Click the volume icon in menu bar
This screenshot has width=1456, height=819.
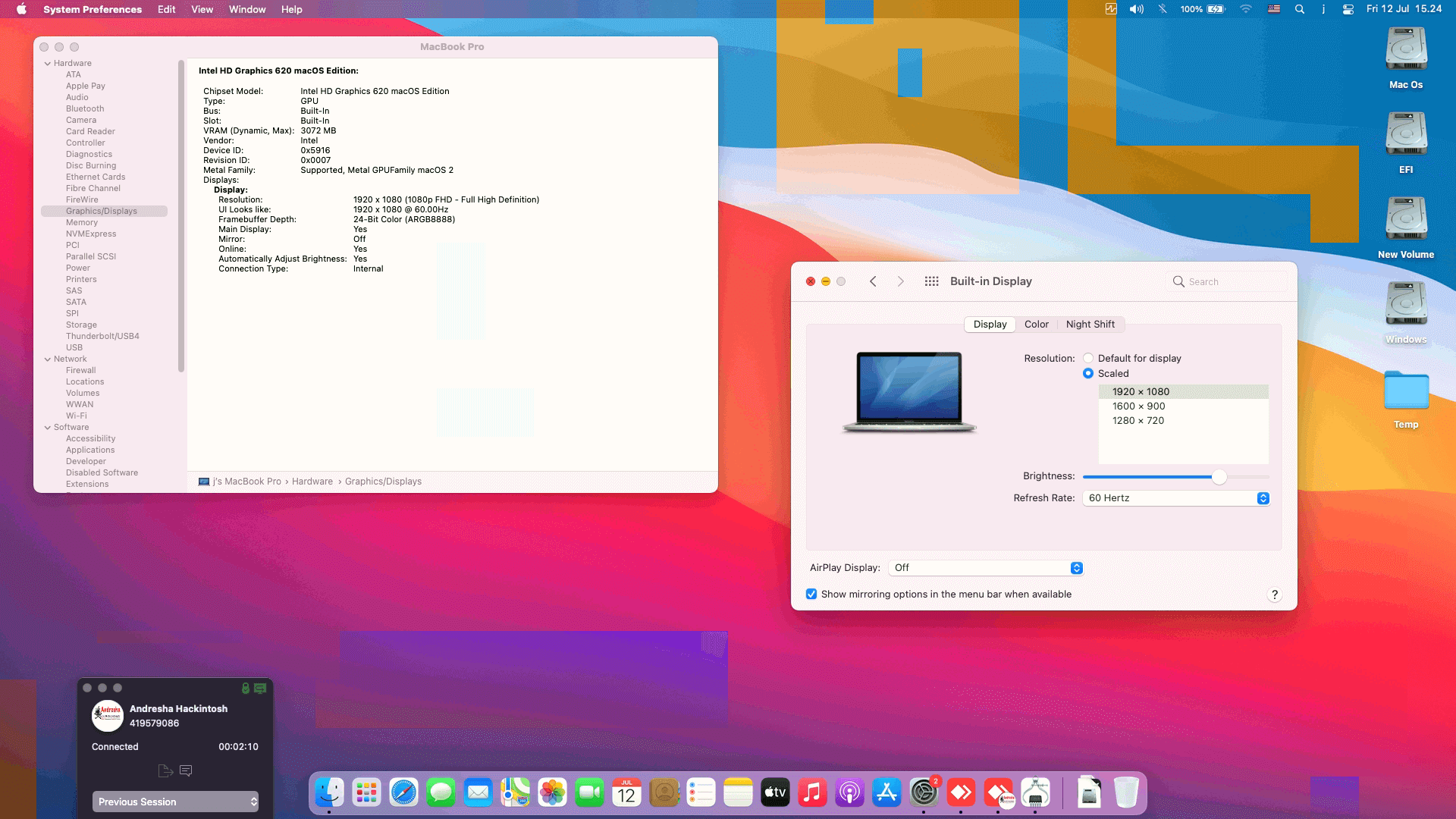tap(1136, 9)
